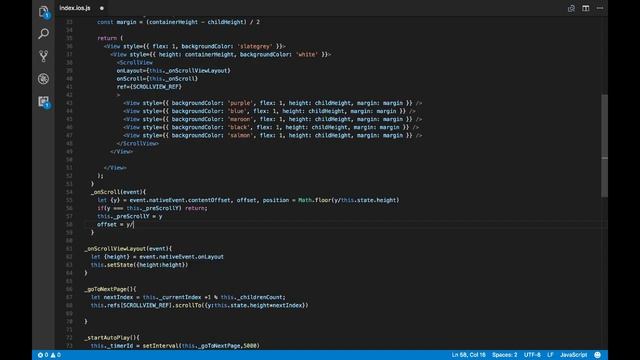
Task: Click 'onScroll={this._onScroll}' line
Action: pos(157,78)
